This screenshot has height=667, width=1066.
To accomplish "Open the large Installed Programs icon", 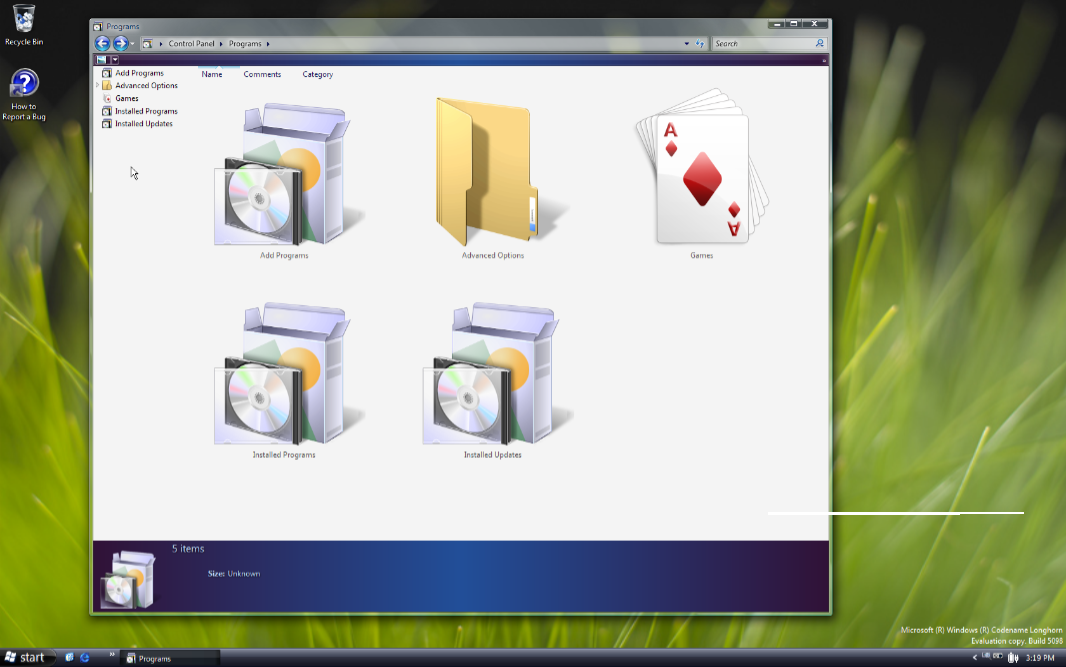I will (285, 375).
